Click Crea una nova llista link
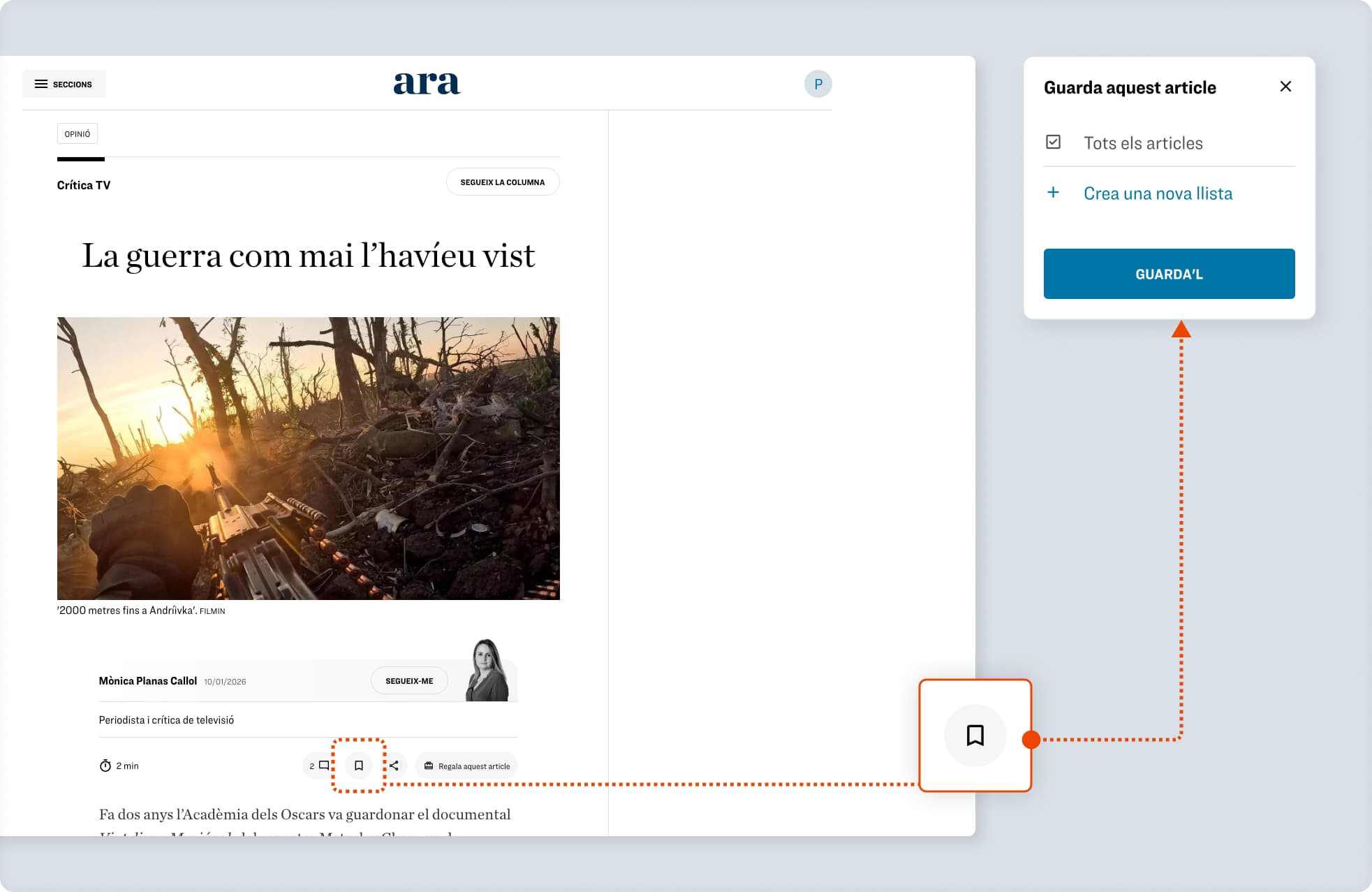The height and width of the screenshot is (892, 1372). 1158,193
